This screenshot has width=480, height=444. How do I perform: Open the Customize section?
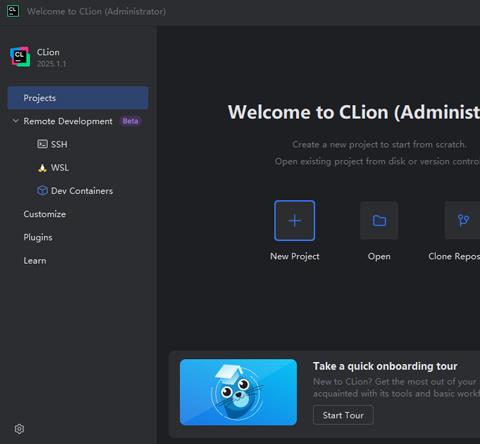coord(45,214)
